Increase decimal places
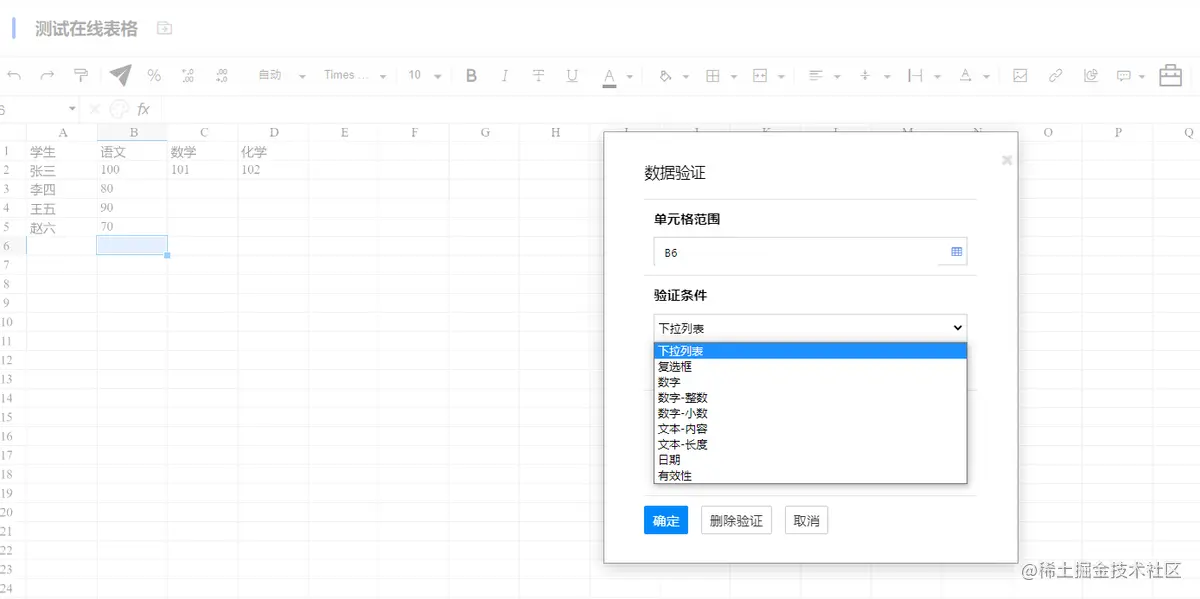This screenshot has height=599, width=1200. [x=221, y=76]
